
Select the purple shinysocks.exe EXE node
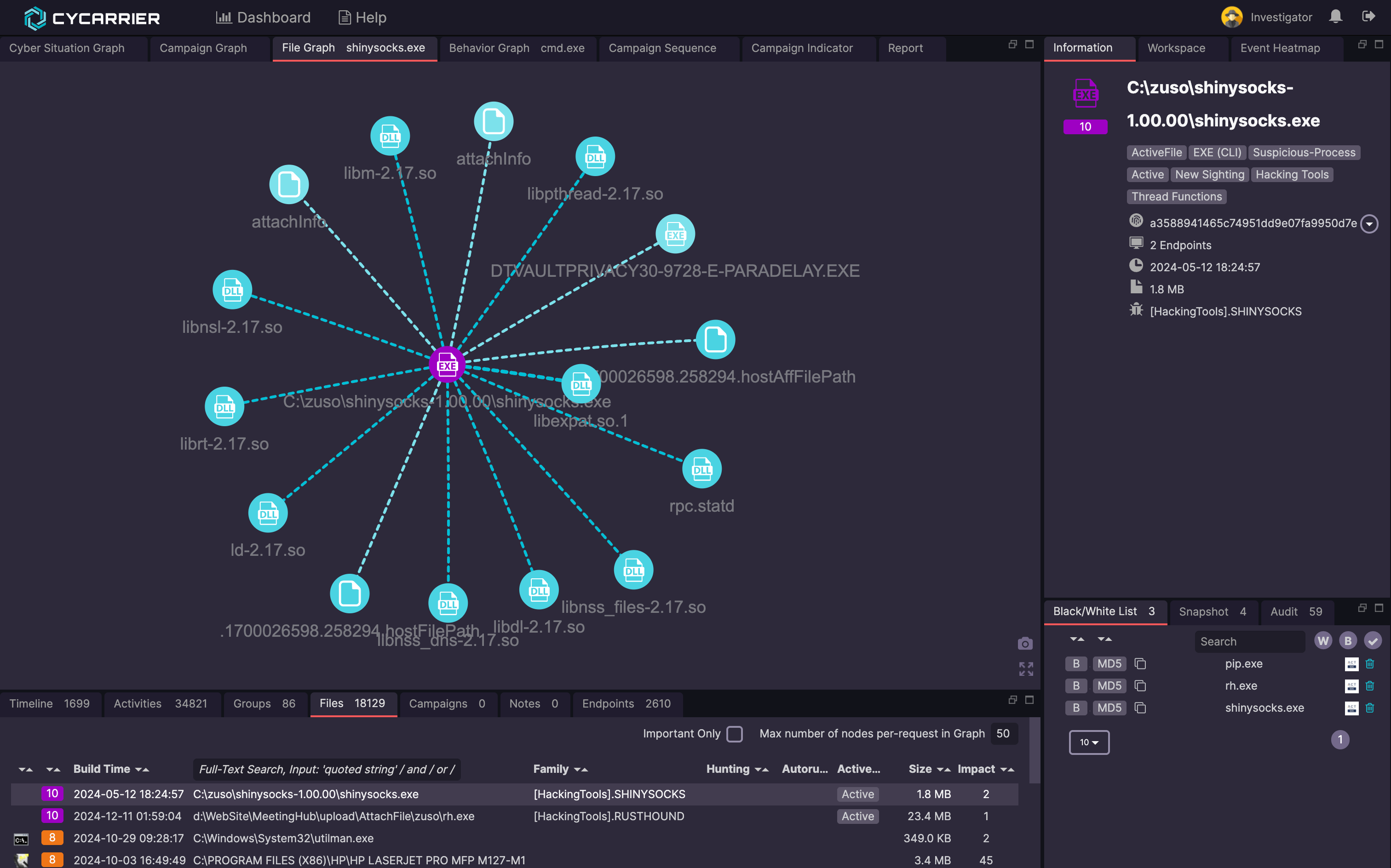click(448, 365)
